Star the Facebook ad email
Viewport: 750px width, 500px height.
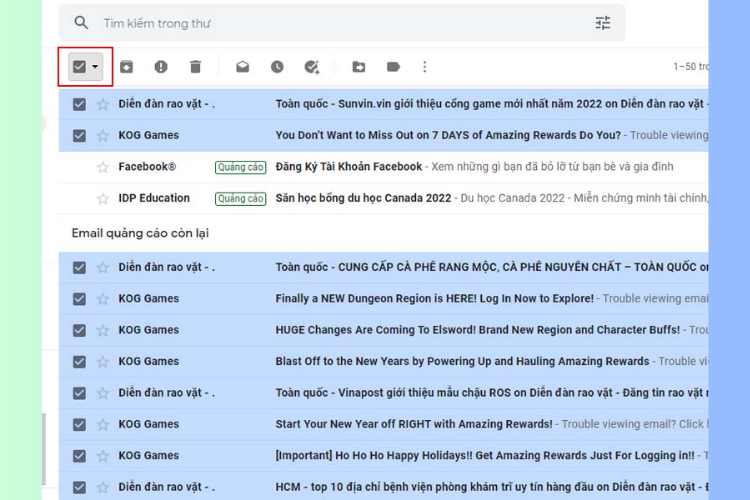pyautogui.click(x=102, y=167)
